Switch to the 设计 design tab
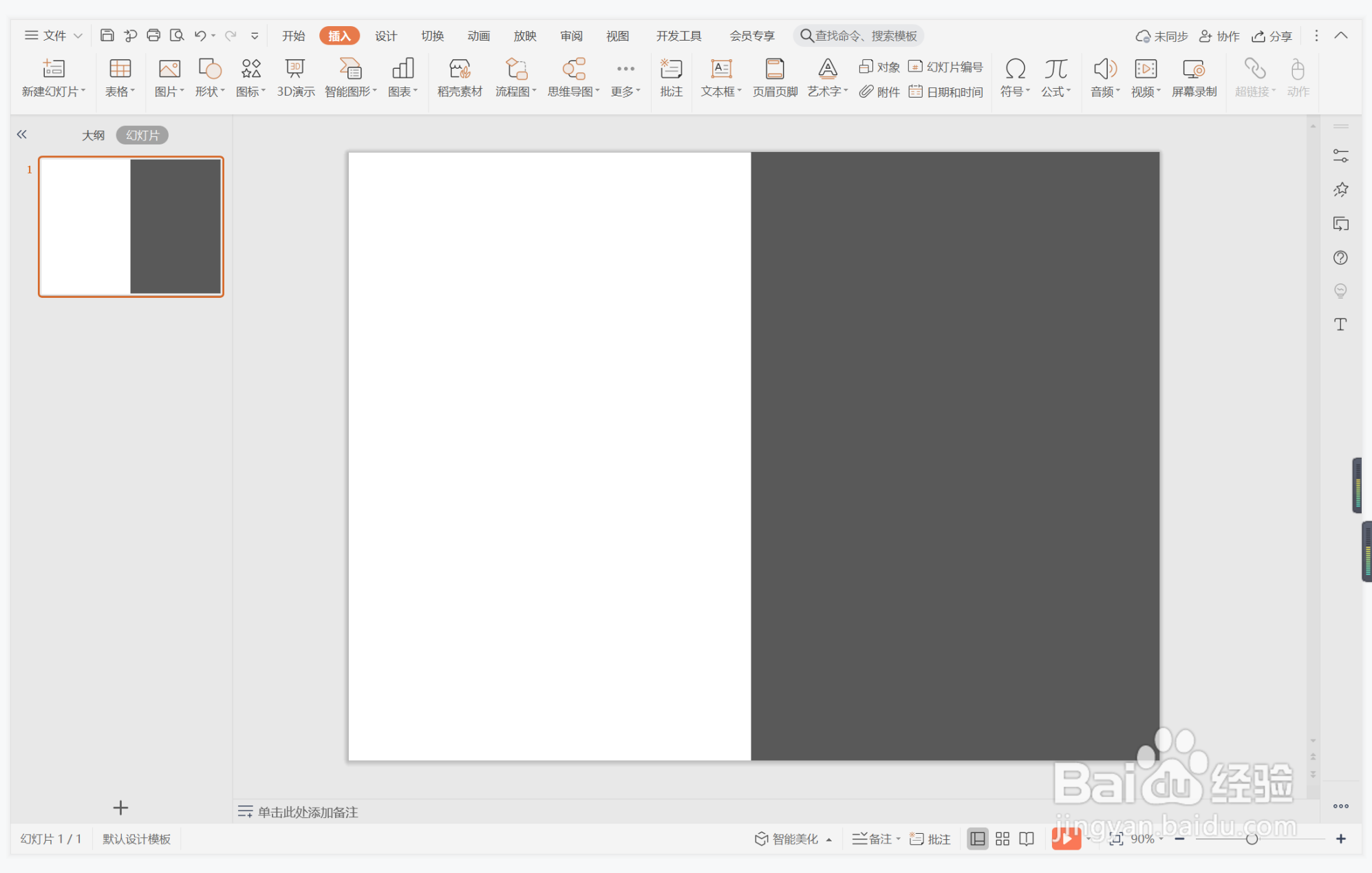This screenshot has height=873, width=1372. (x=385, y=36)
